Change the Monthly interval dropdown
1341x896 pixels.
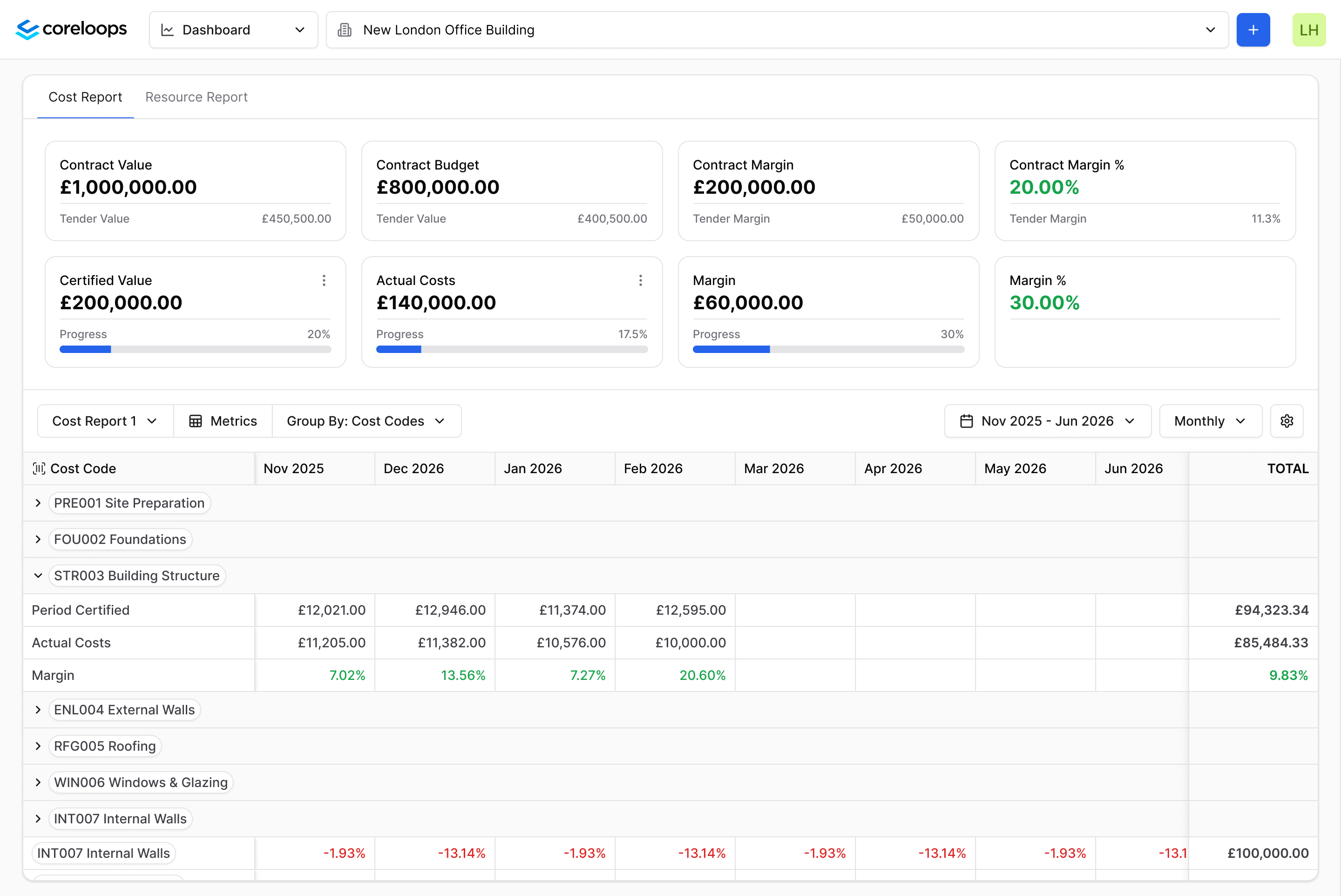[1210, 421]
